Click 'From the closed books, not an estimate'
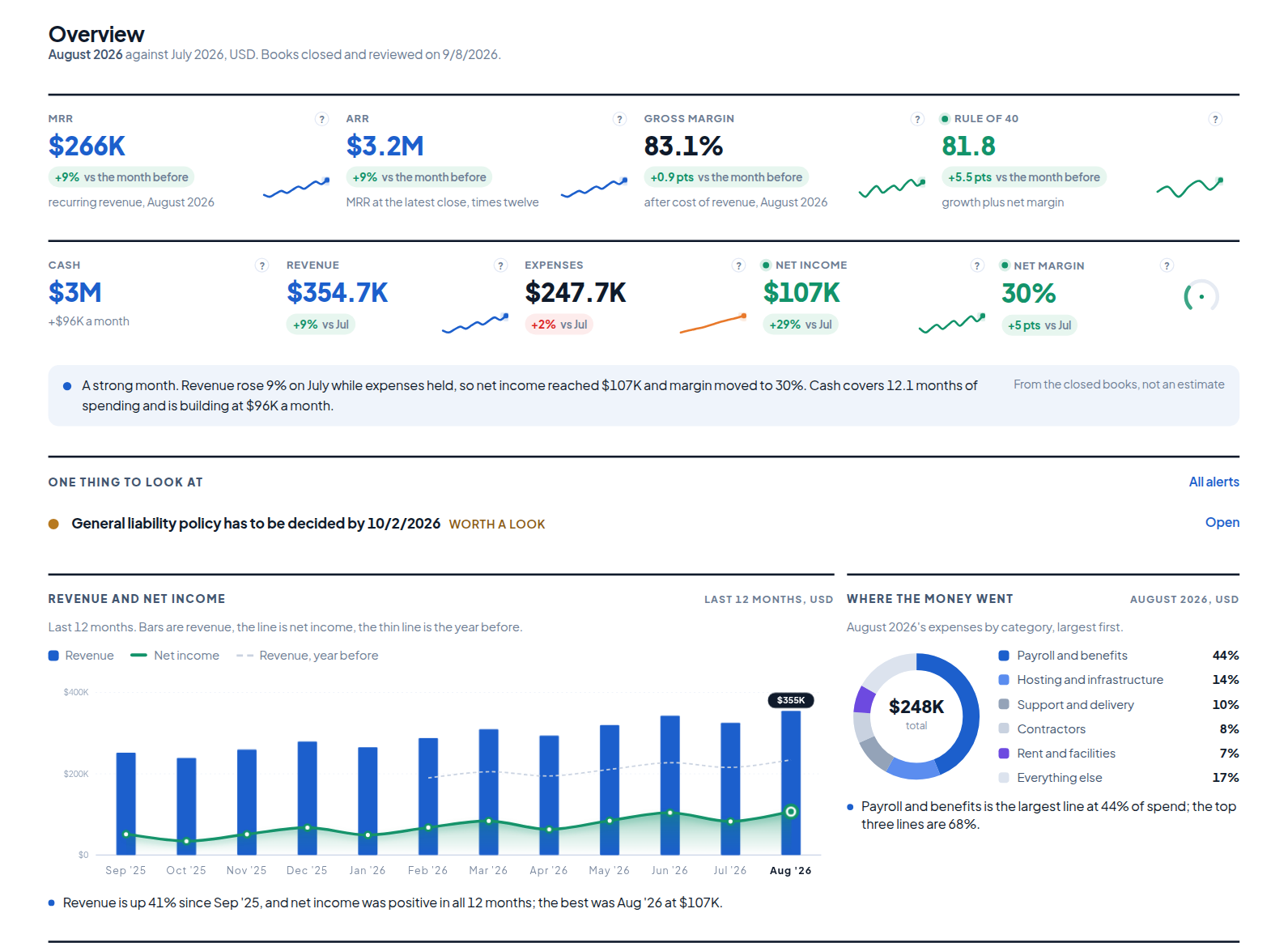 [1119, 384]
